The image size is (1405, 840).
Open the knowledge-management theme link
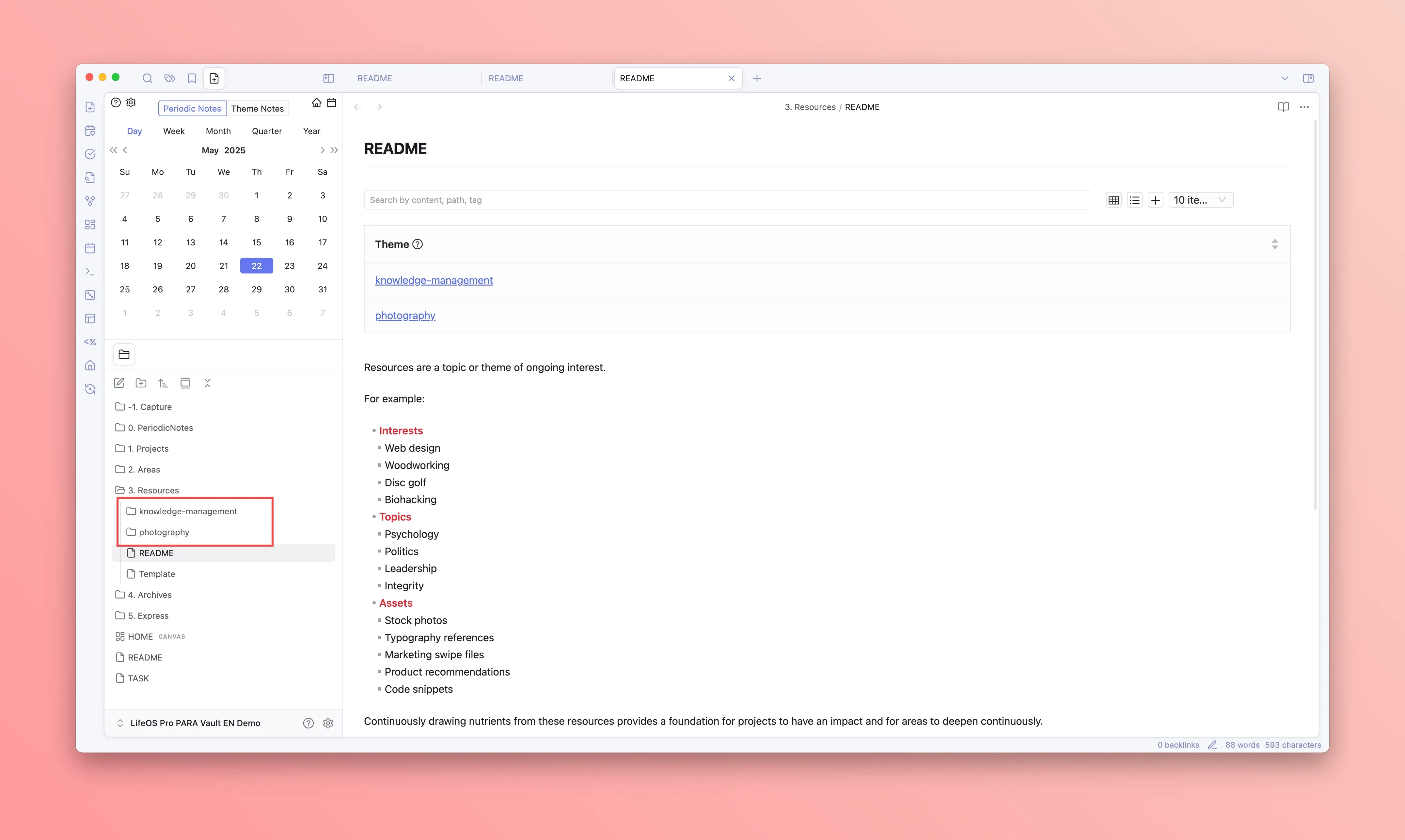pos(434,280)
